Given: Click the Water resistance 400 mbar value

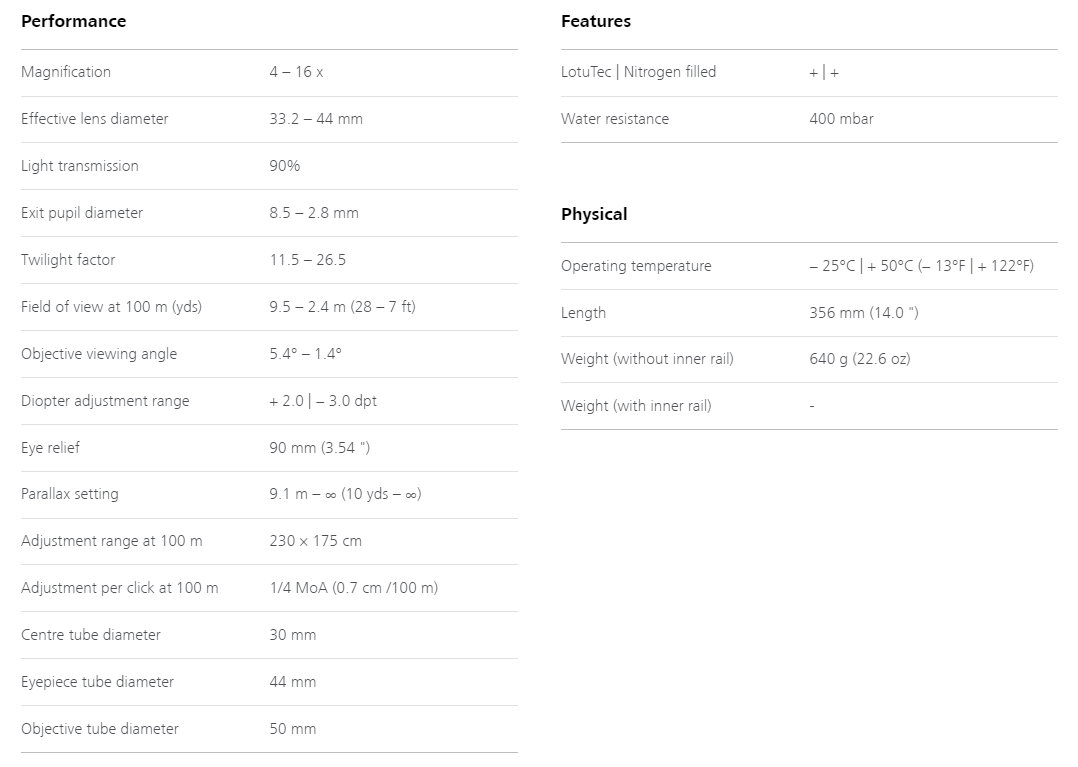Looking at the screenshot, I should tap(842, 119).
